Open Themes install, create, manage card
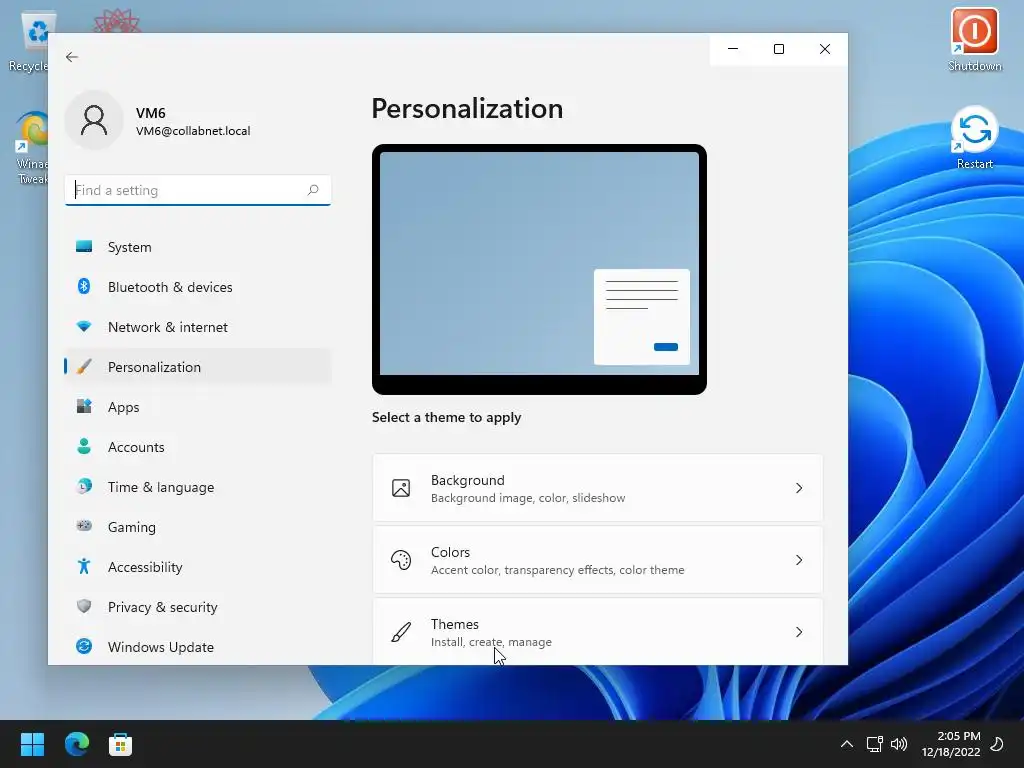Image resolution: width=1024 pixels, height=768 pixels. click(598, 632)
